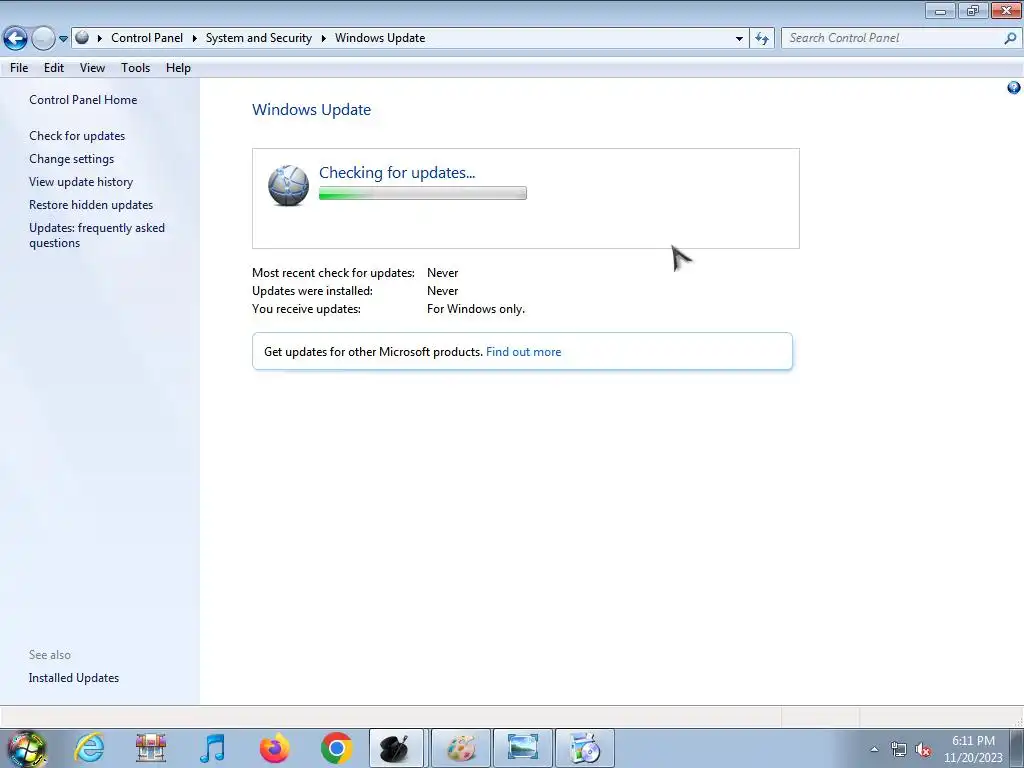Launch Internet Explorer from taskbar
The height and width of the screenshot is (768, 1024).
(89, 748)
